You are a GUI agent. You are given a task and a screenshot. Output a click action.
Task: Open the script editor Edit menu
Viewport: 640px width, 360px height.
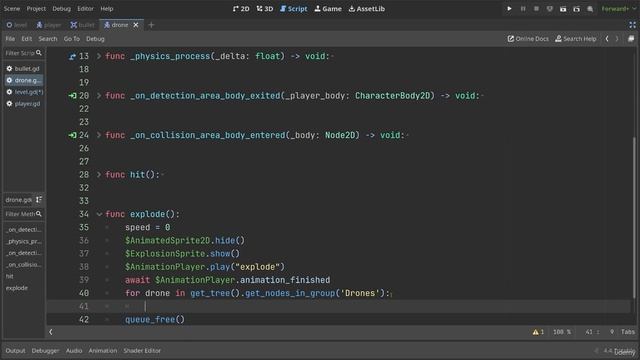(27, 39)
